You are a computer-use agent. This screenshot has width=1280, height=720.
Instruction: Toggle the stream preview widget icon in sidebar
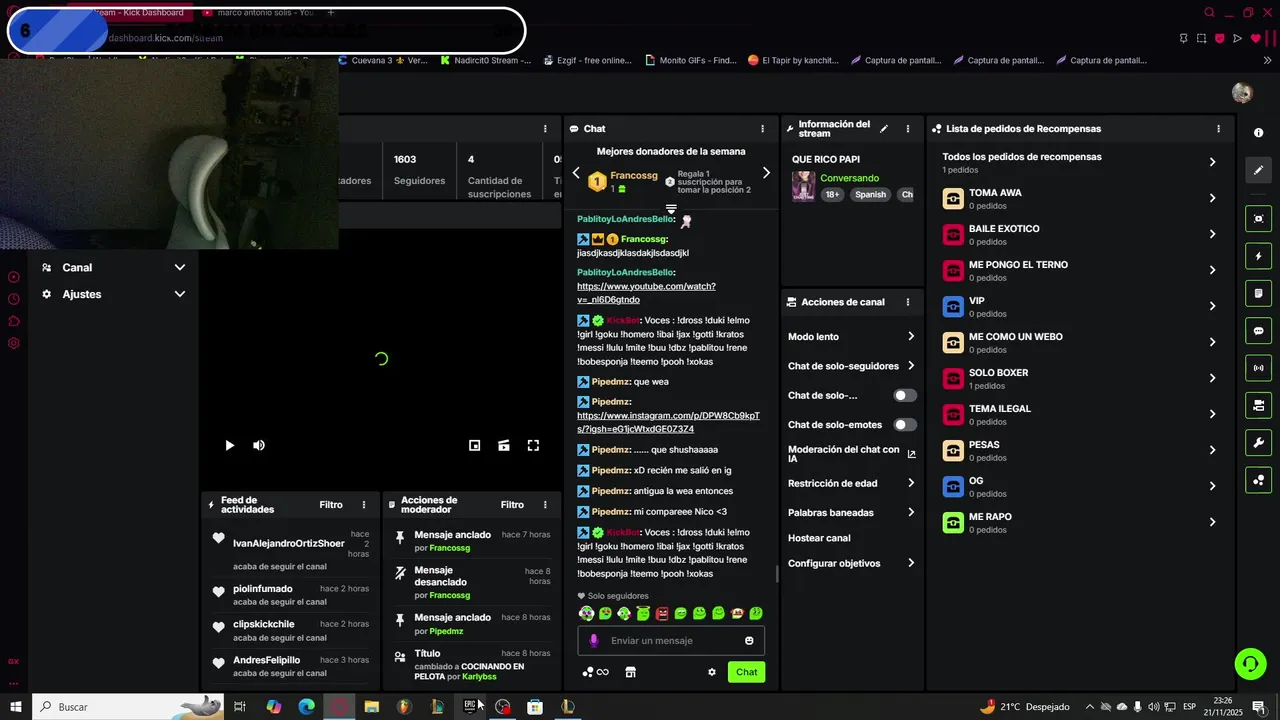(x=1258, y=219)
